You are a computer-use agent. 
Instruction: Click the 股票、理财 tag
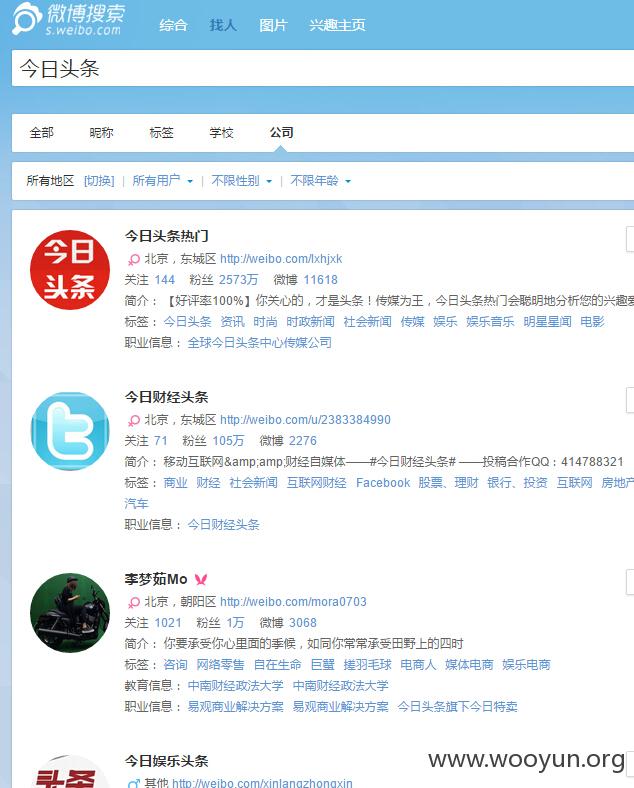click(x=448, y=483)
